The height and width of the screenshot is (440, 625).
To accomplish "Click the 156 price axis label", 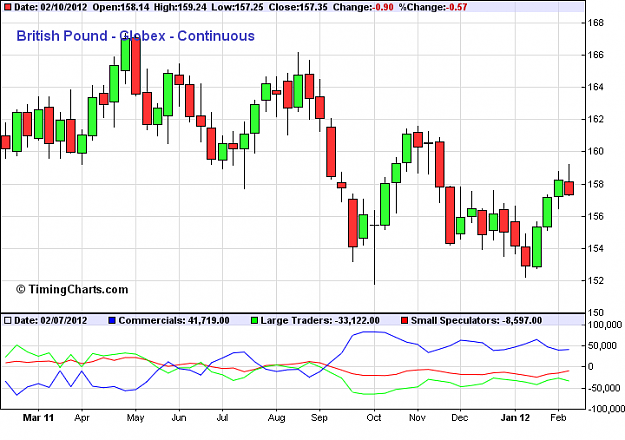I will (596, 216).
